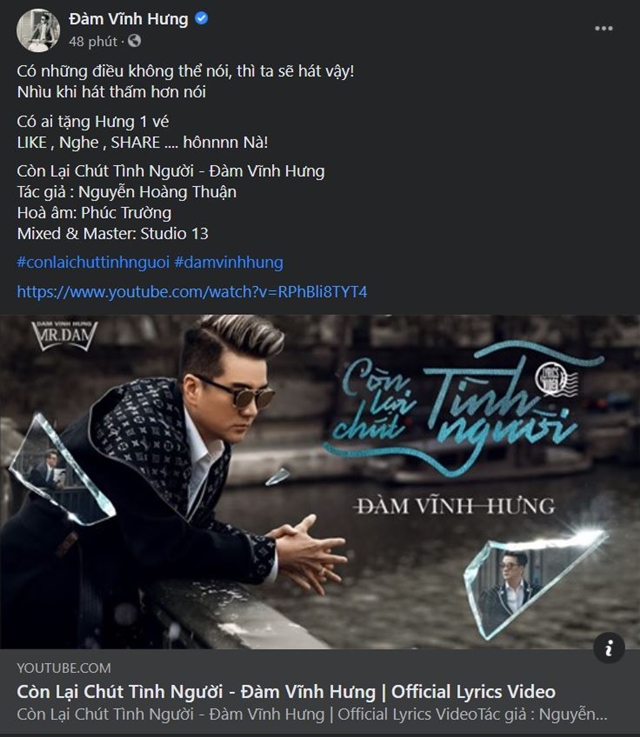This screenshot has width=640, height=737.
Task: Open the three-dot post options menu
Action: (x=603, y=29)
